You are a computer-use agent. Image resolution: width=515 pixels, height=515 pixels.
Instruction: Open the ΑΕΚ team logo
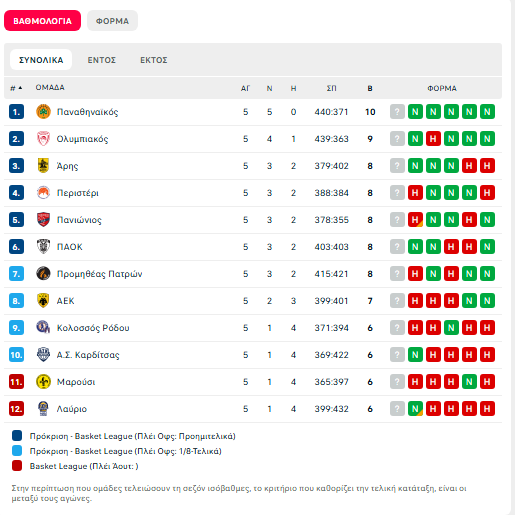coord(43,301)
